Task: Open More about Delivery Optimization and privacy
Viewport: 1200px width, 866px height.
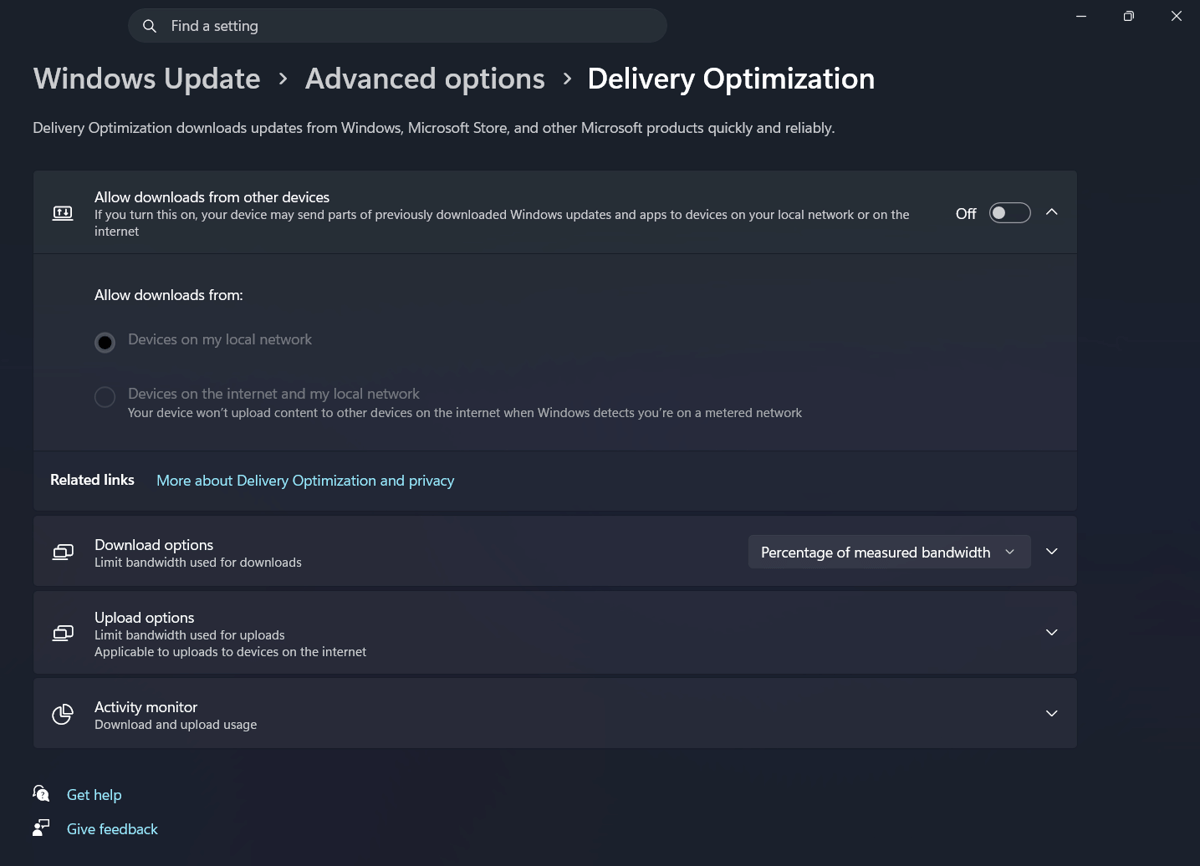Action: [x=305, y=481]
